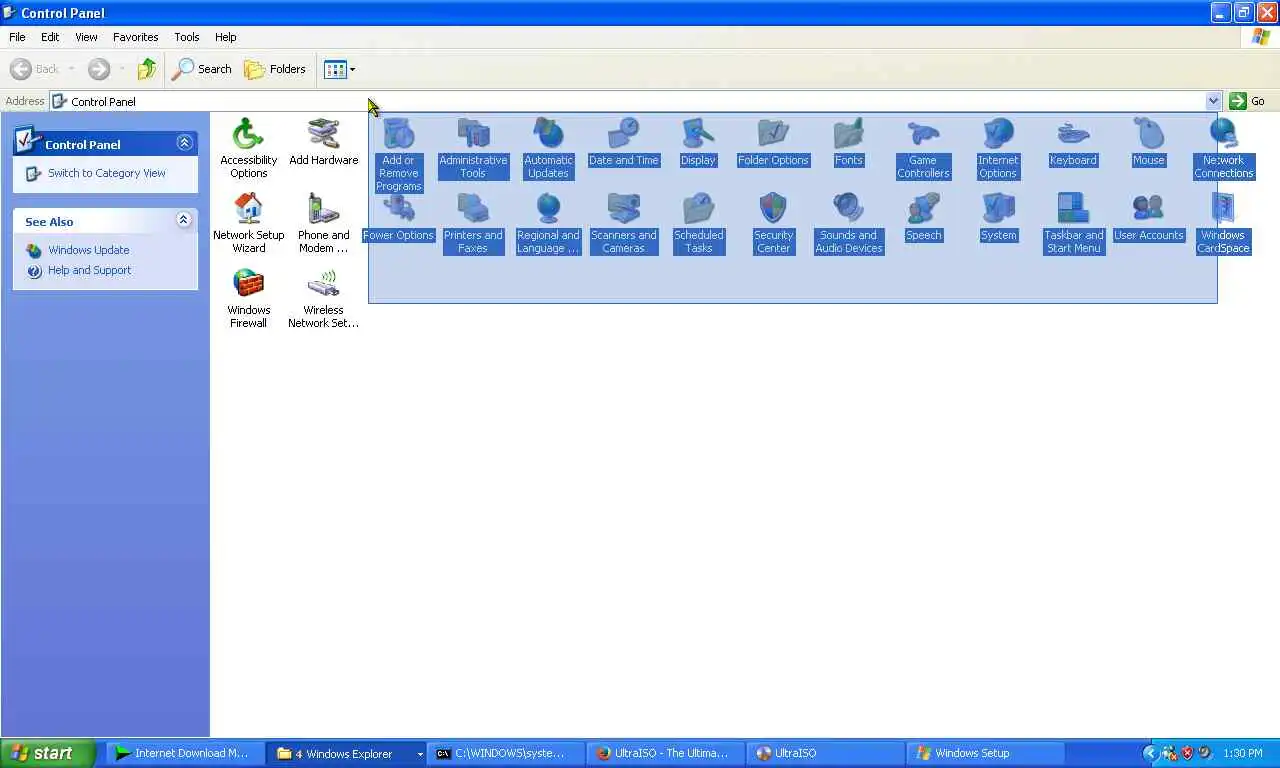
Task: Click the Up folder toolbar icon
Action: tap(147, 69)
